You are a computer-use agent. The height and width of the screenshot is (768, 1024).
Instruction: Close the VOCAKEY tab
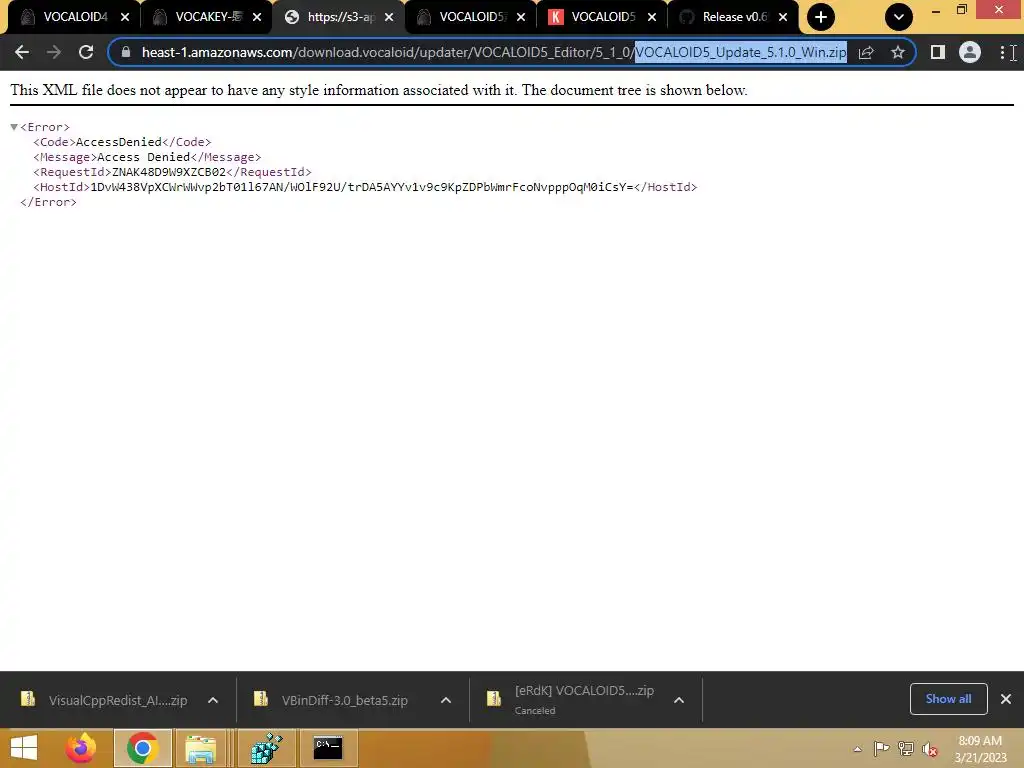pos(257,18)
